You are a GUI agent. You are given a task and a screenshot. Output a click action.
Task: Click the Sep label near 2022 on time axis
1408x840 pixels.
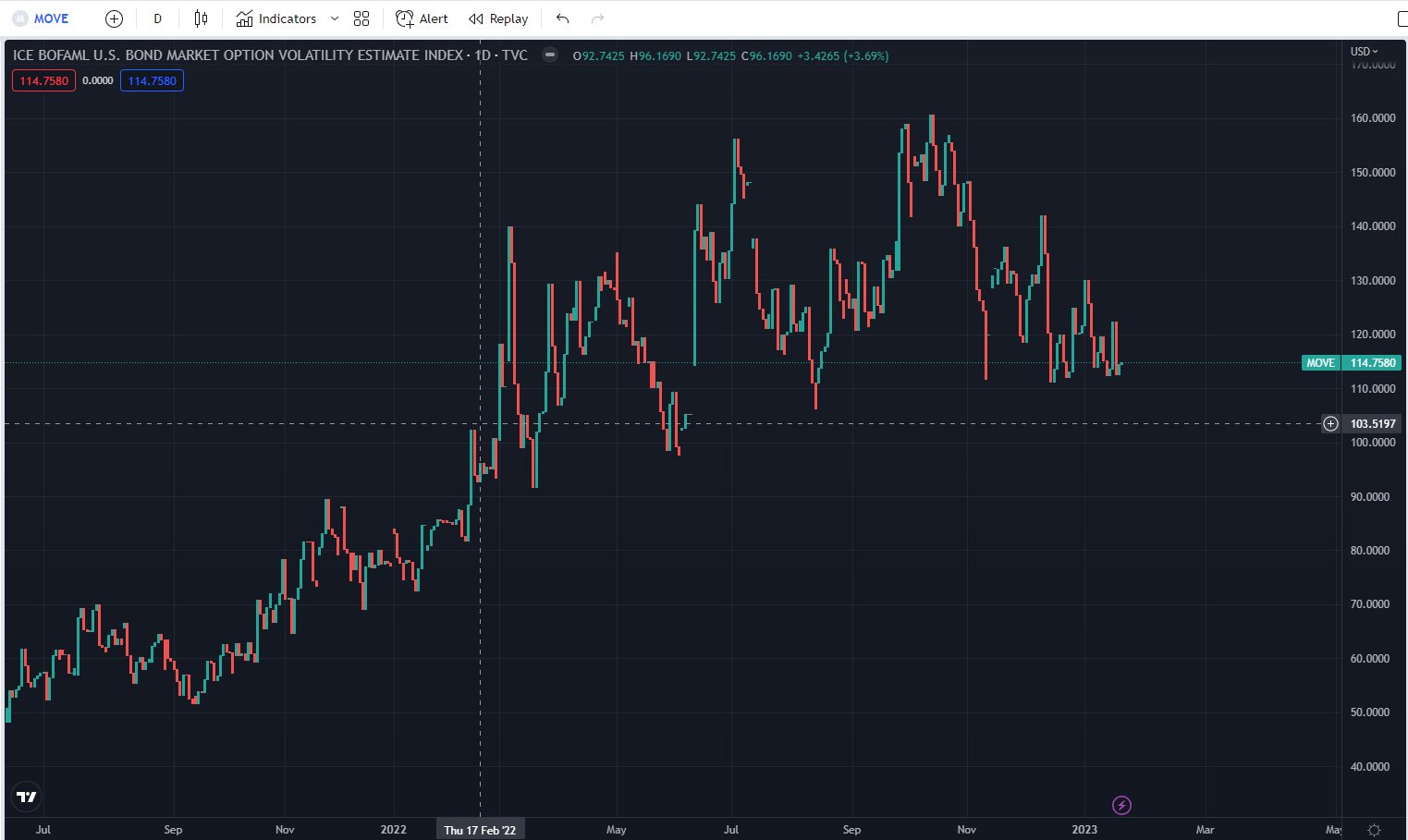pyautogui.click(x=851, y=830)
